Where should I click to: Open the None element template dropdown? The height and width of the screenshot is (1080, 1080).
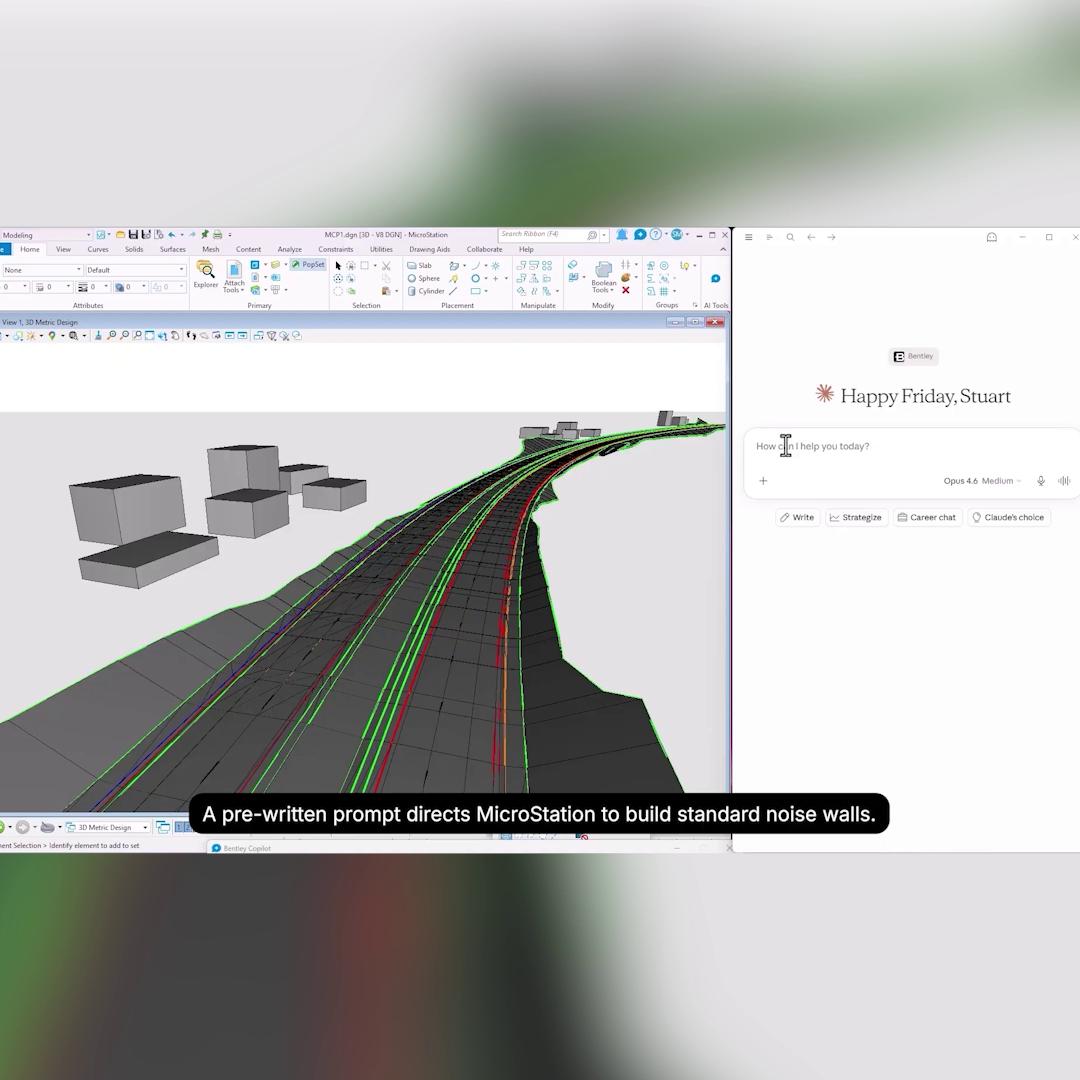(x=41, y=270)
